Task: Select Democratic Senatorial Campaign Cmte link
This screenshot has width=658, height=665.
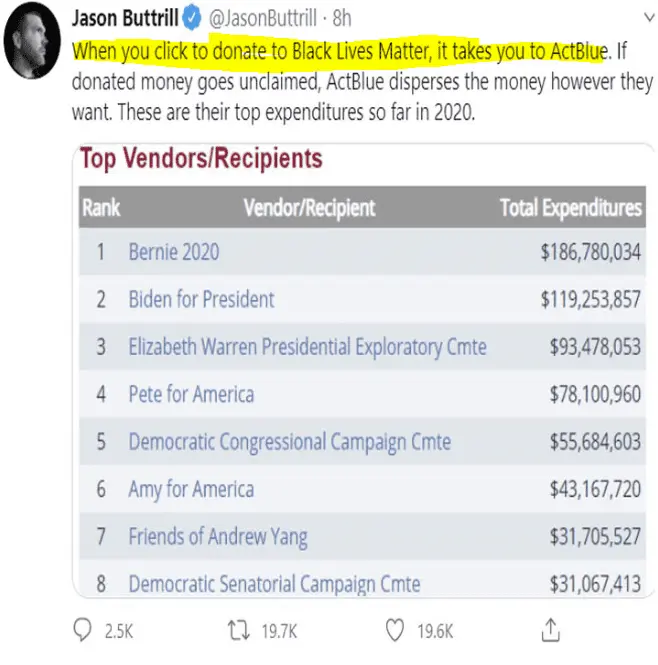Action: [x=274, y=583]
